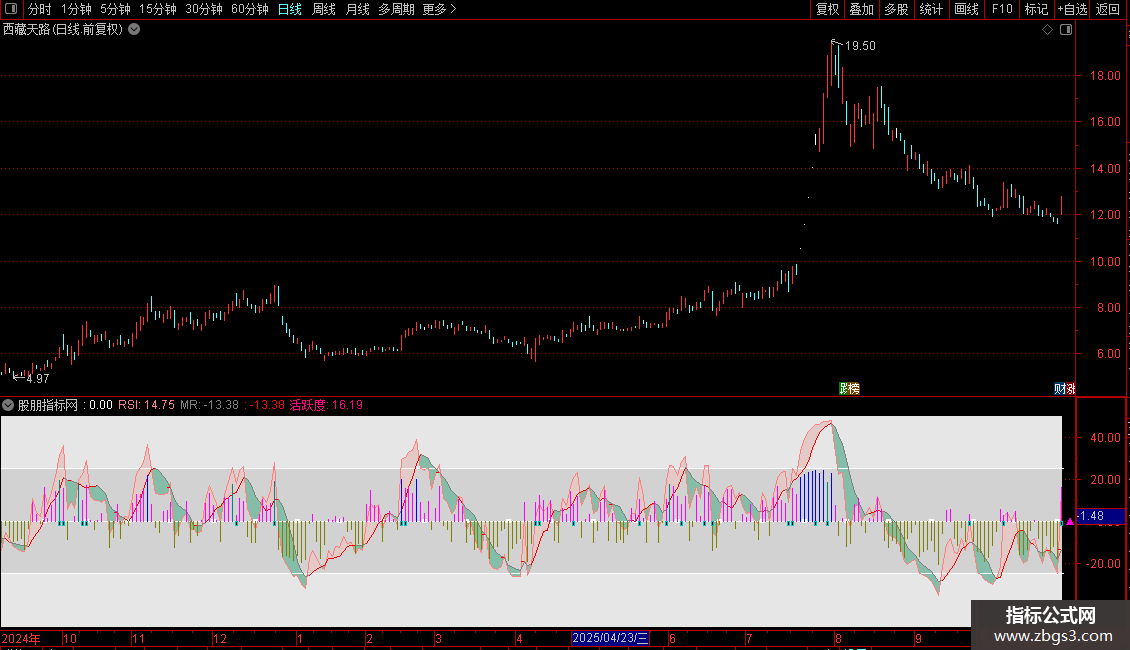Click the 返回 back button
Image resolution: width=1130 pixels, height=650 pixels.
click(1108, 9)
